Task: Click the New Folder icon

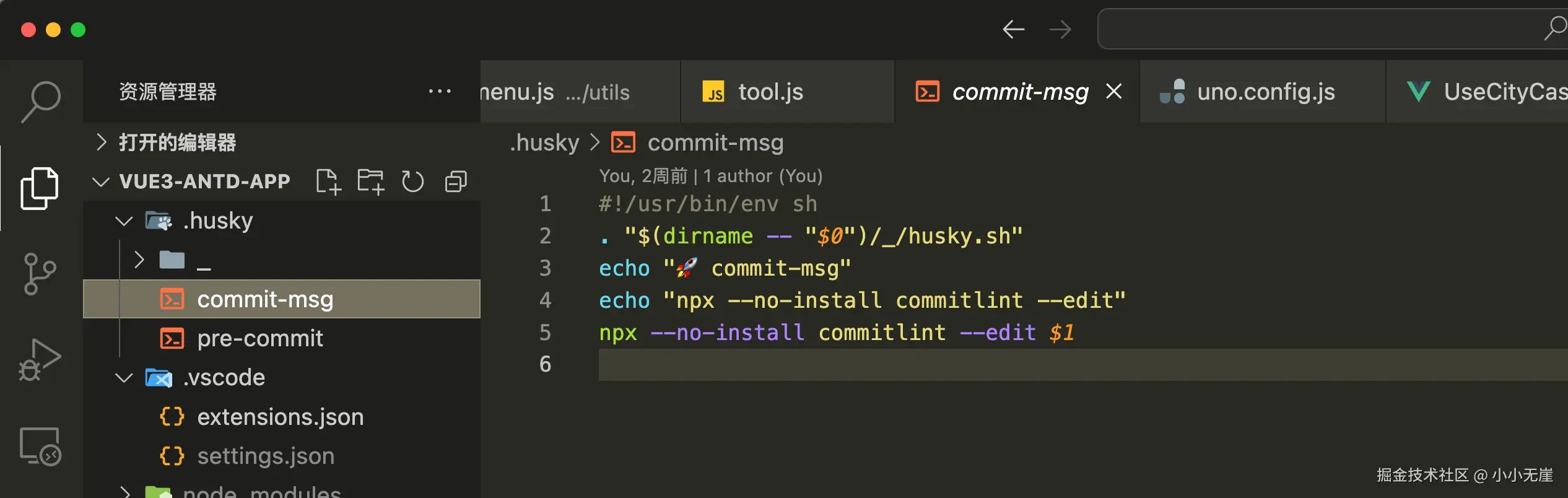Action: point(370,181)
